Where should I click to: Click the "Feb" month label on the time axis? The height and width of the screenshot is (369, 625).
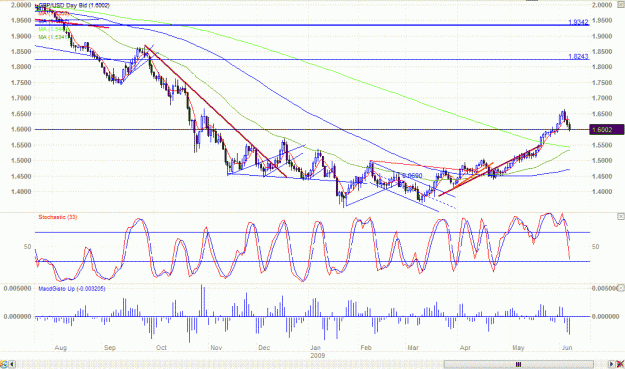click(x=366, y=348)
